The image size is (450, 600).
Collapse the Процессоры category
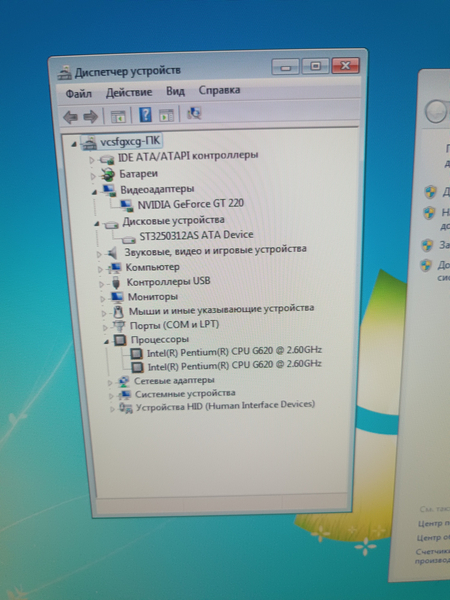[106, 341]
